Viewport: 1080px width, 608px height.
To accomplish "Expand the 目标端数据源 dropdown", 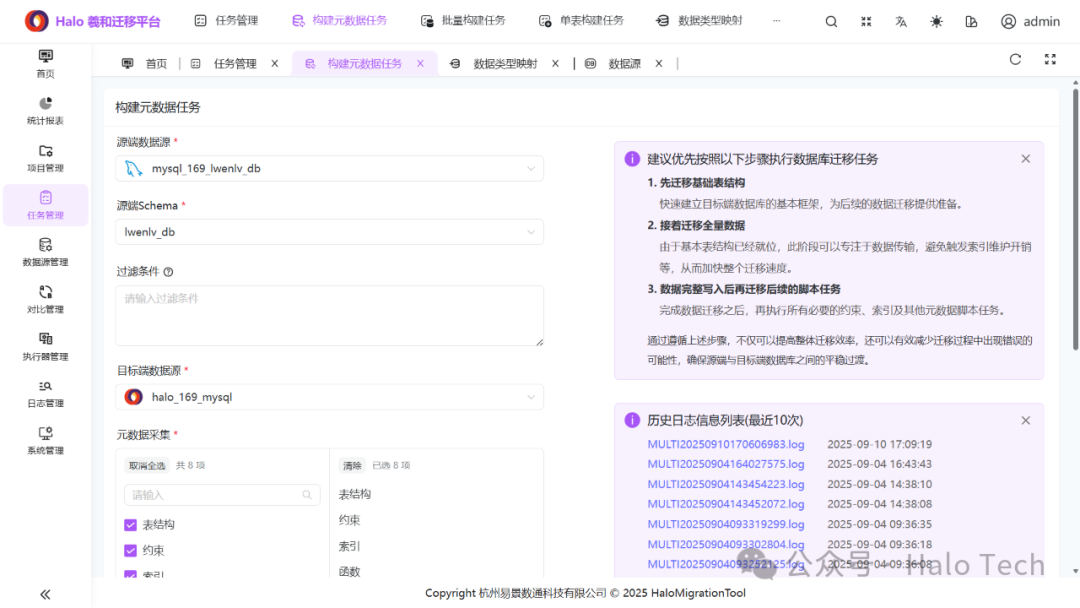I will click(329, 397).
